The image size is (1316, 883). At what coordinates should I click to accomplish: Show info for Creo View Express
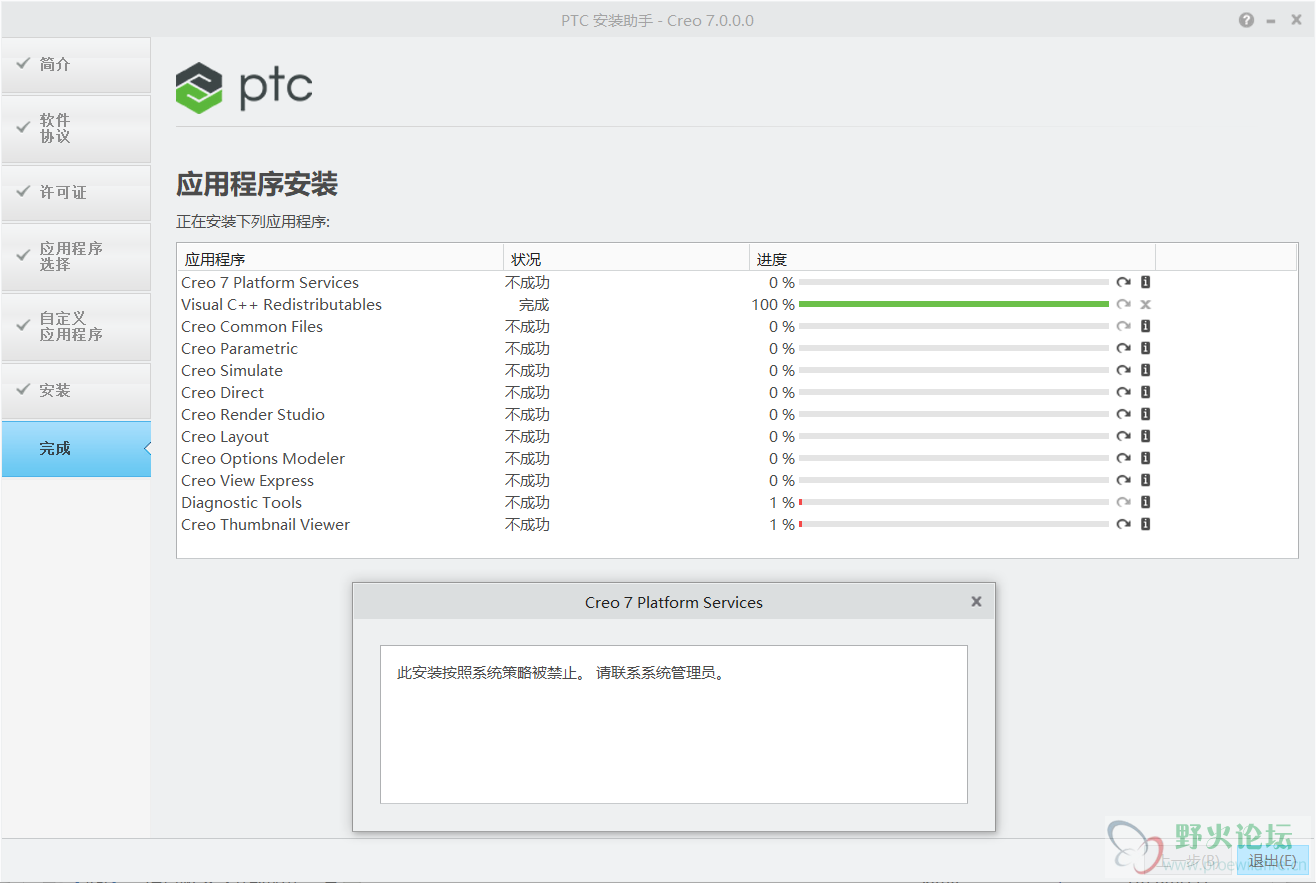pyautogui.click(x=1146, y=480)
